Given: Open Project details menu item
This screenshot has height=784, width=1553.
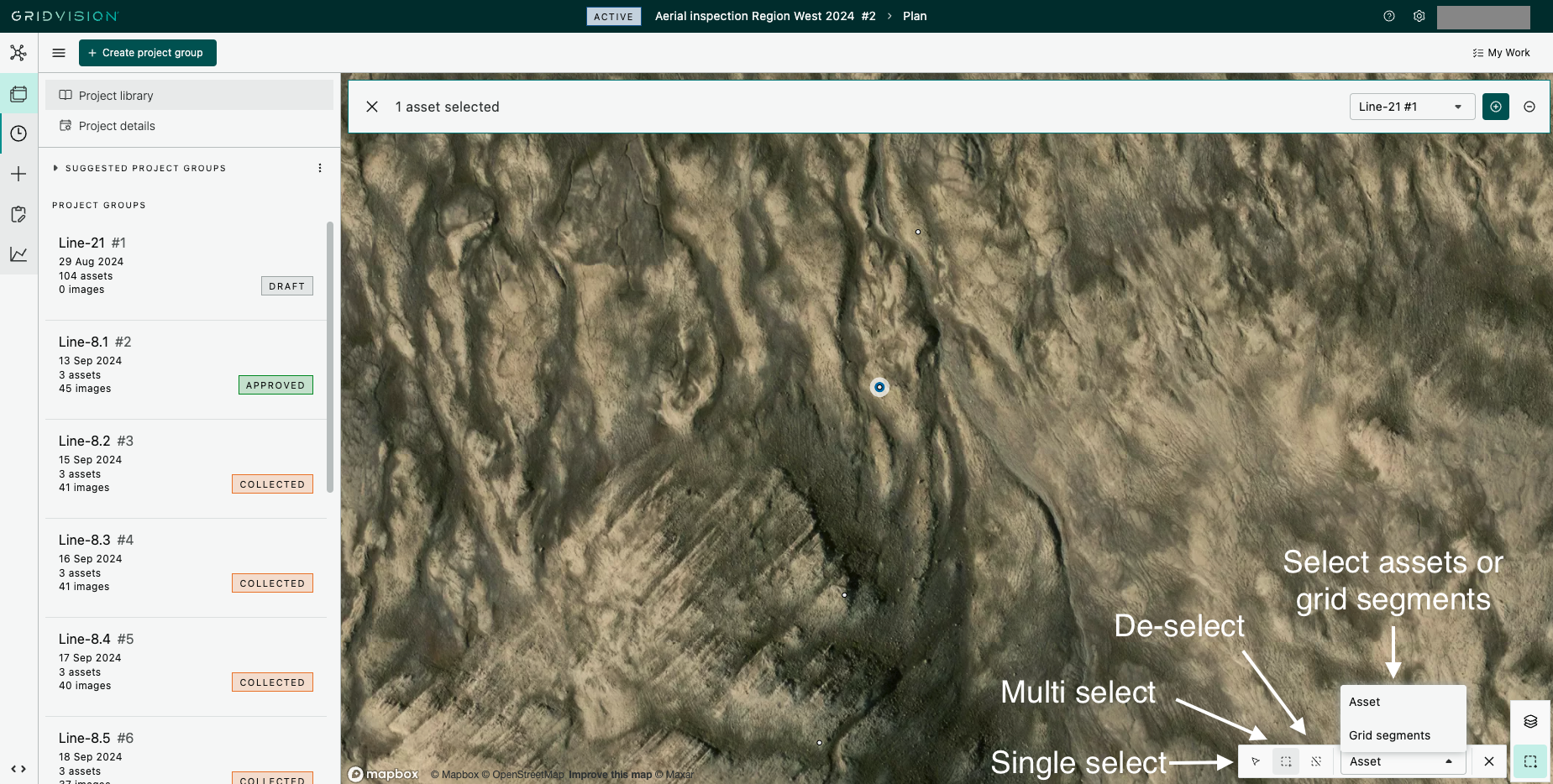Looking at the screenshot, I should pos(117,126).
